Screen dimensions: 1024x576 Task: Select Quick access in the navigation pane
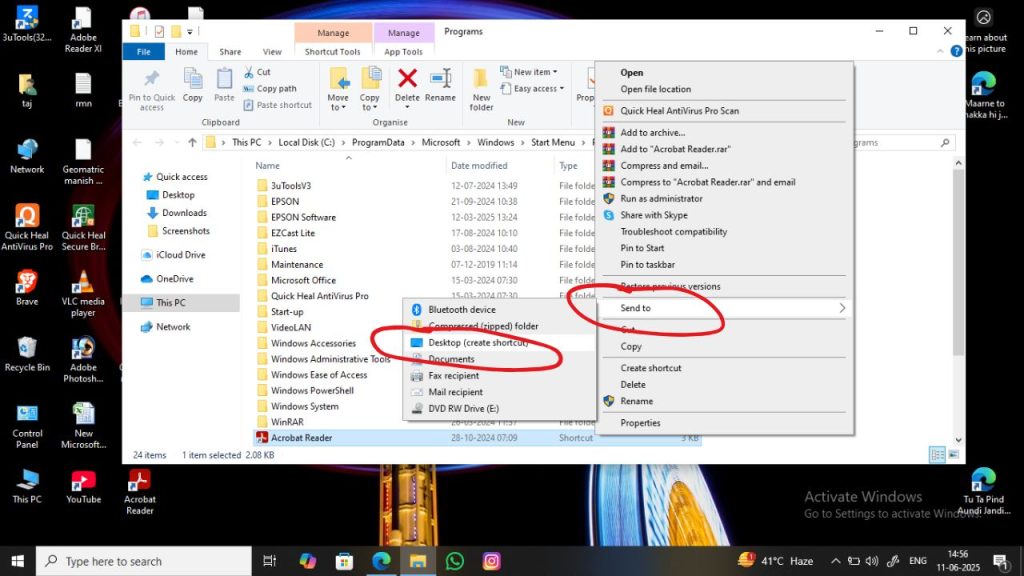182,176
